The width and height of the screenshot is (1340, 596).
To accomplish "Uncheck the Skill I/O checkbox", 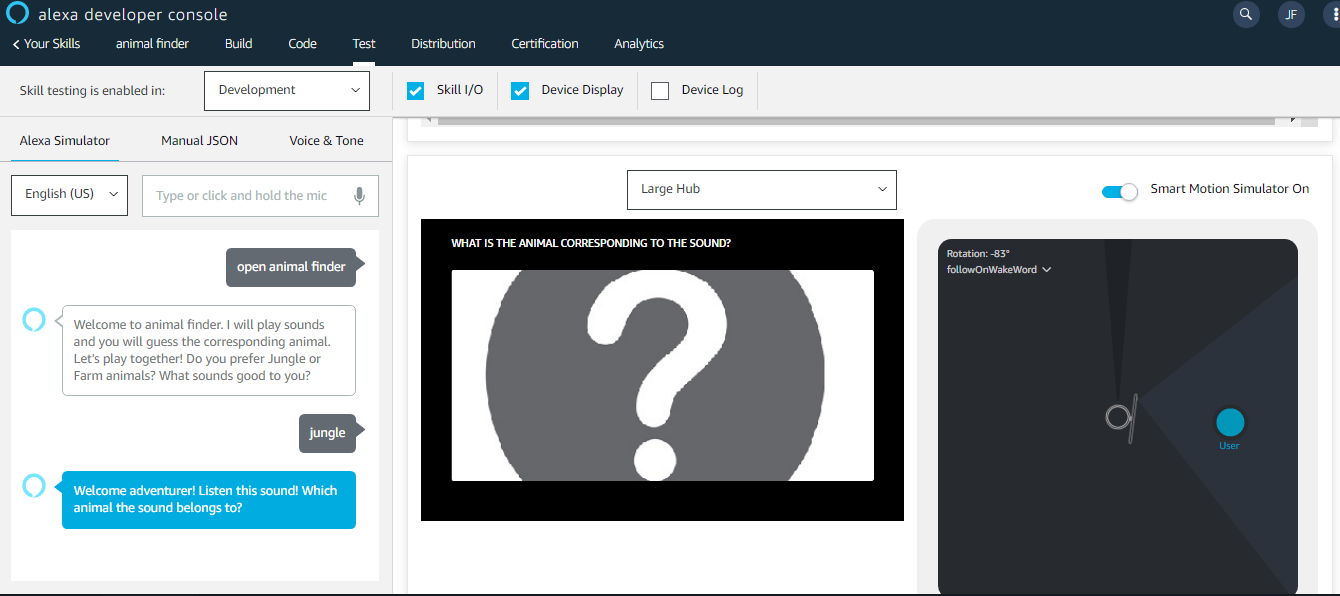I will (416, 91).
